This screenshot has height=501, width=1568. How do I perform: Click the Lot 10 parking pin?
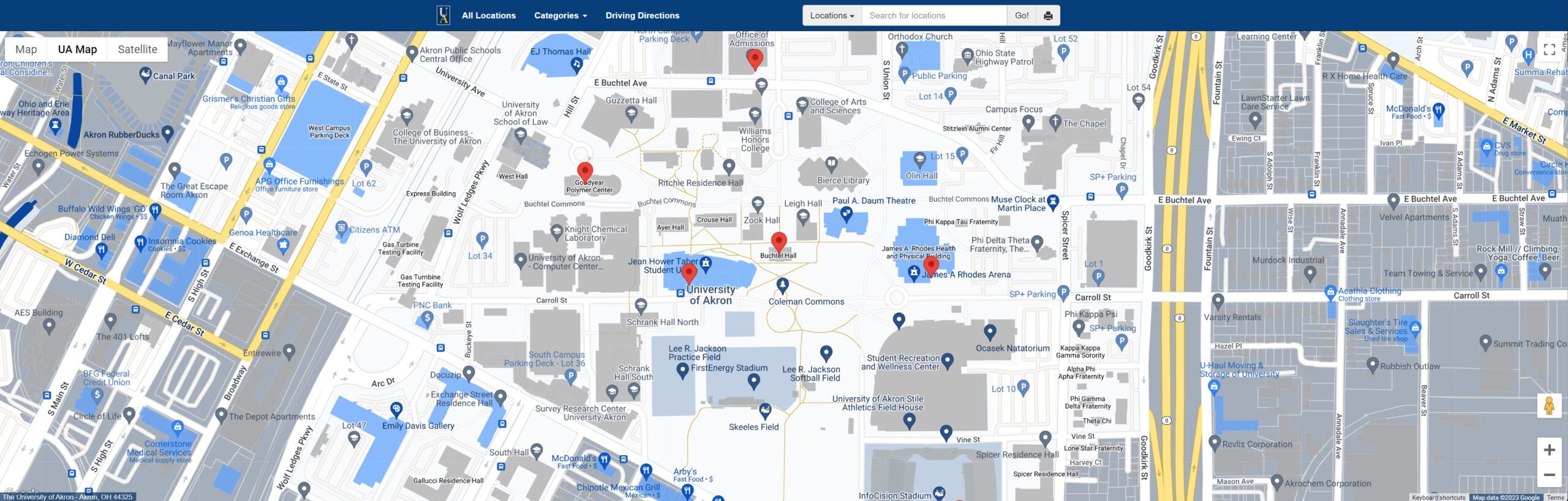click(1023, 386)
